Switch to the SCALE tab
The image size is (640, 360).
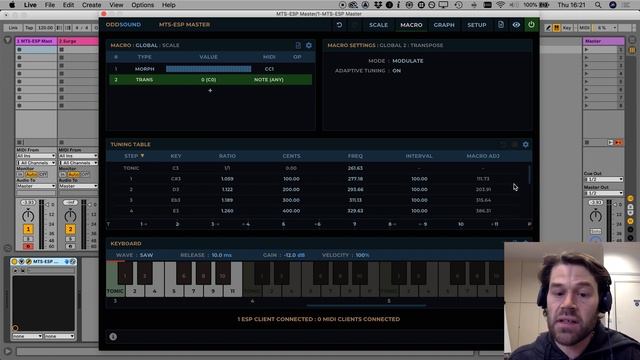pyautogui.click(x=378, y=25)
